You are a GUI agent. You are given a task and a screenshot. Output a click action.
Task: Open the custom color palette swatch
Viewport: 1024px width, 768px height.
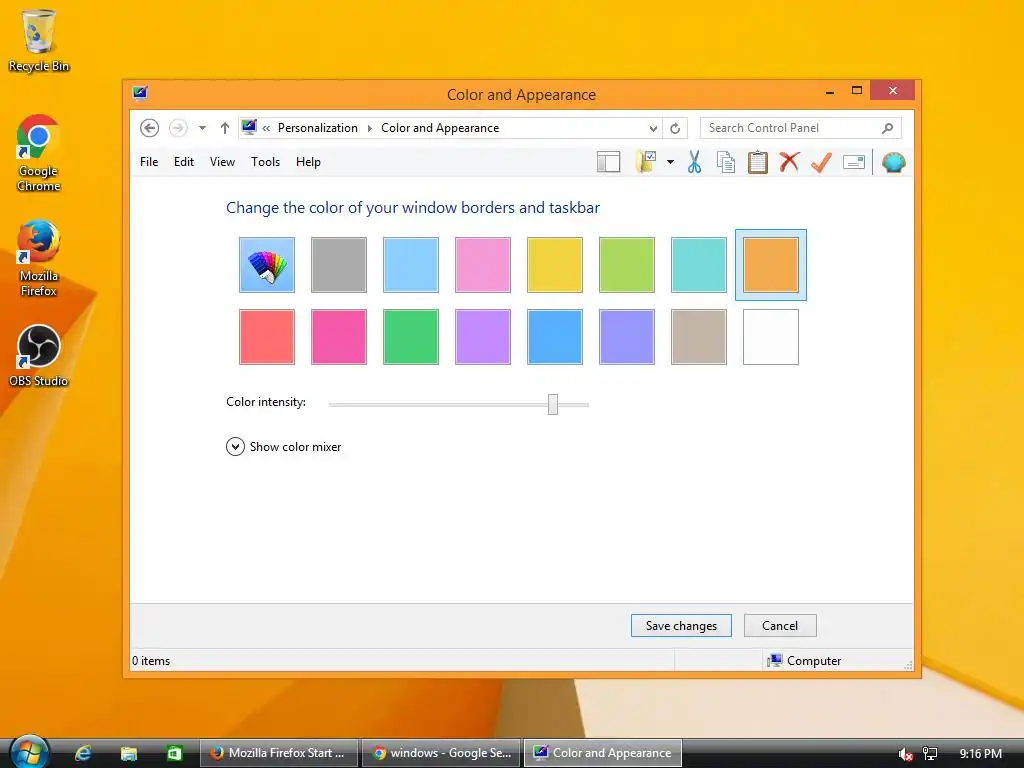266,264
